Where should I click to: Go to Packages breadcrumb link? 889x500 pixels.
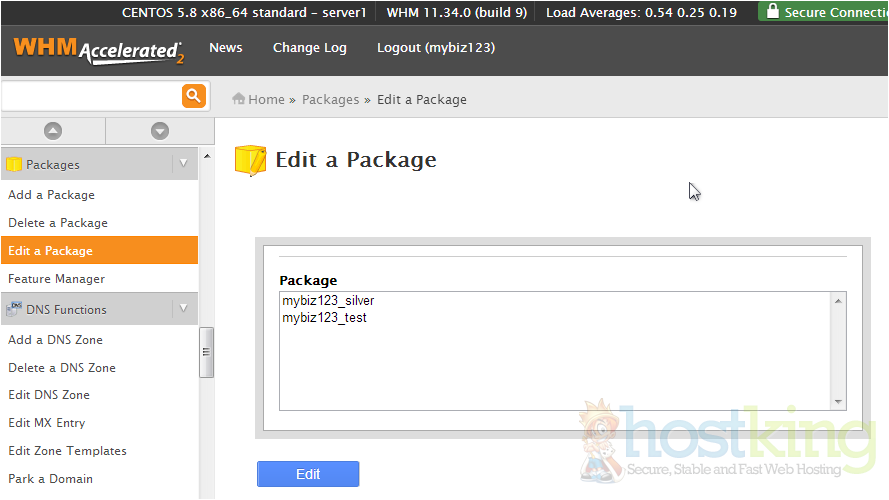tap(330, 99)
